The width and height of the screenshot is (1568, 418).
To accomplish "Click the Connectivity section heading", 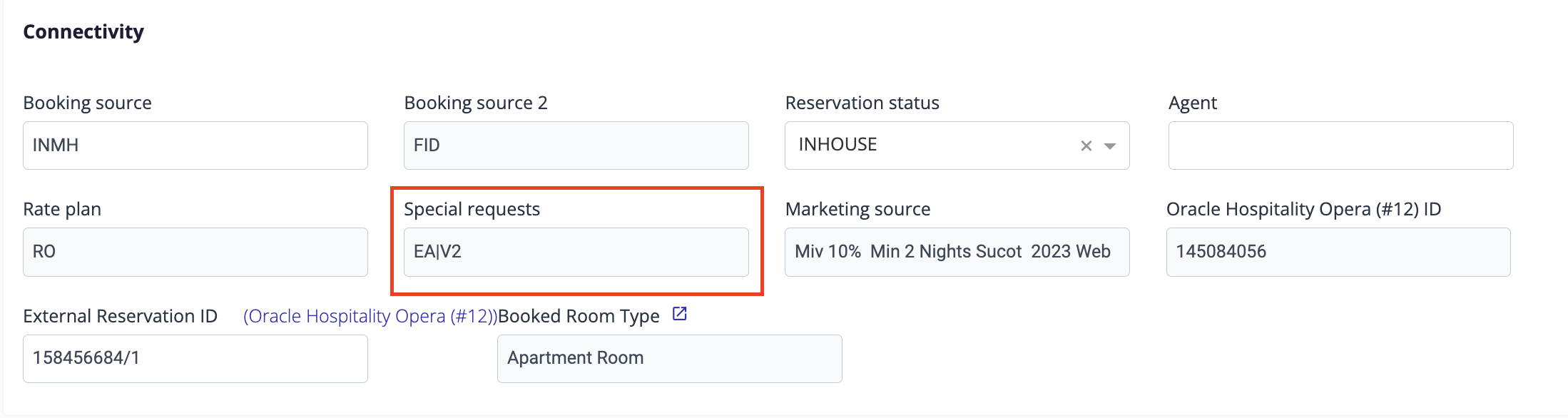I will pyautogui.click(x=83, y=32).
